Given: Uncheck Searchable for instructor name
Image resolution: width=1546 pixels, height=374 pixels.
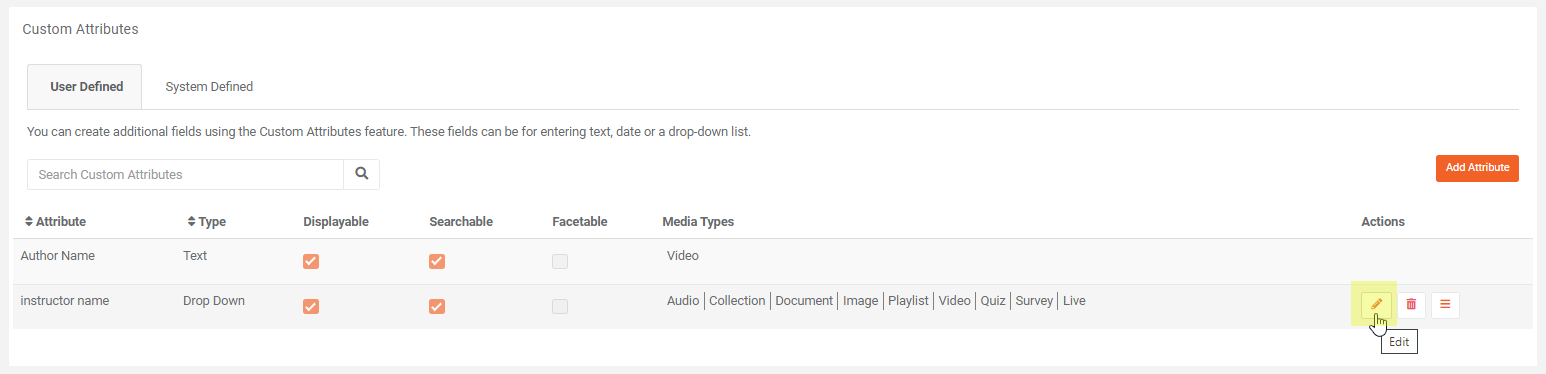Looking at the screenshot, I should (x=437, y=306).
